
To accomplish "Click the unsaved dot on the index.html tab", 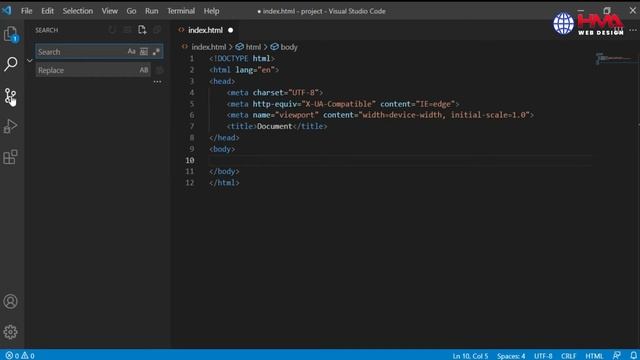I will point(231,30).
